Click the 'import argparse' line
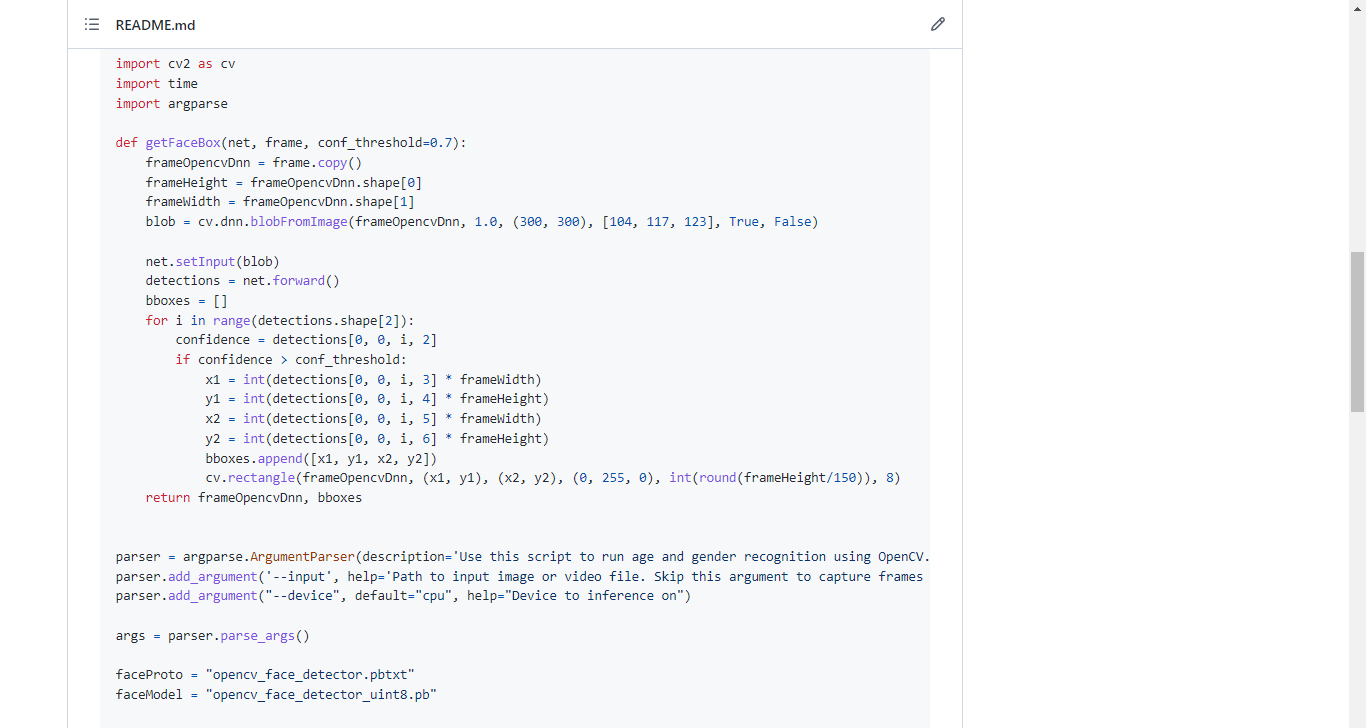Viewport: 1366px width, 728px height. (x=171, y=104)
